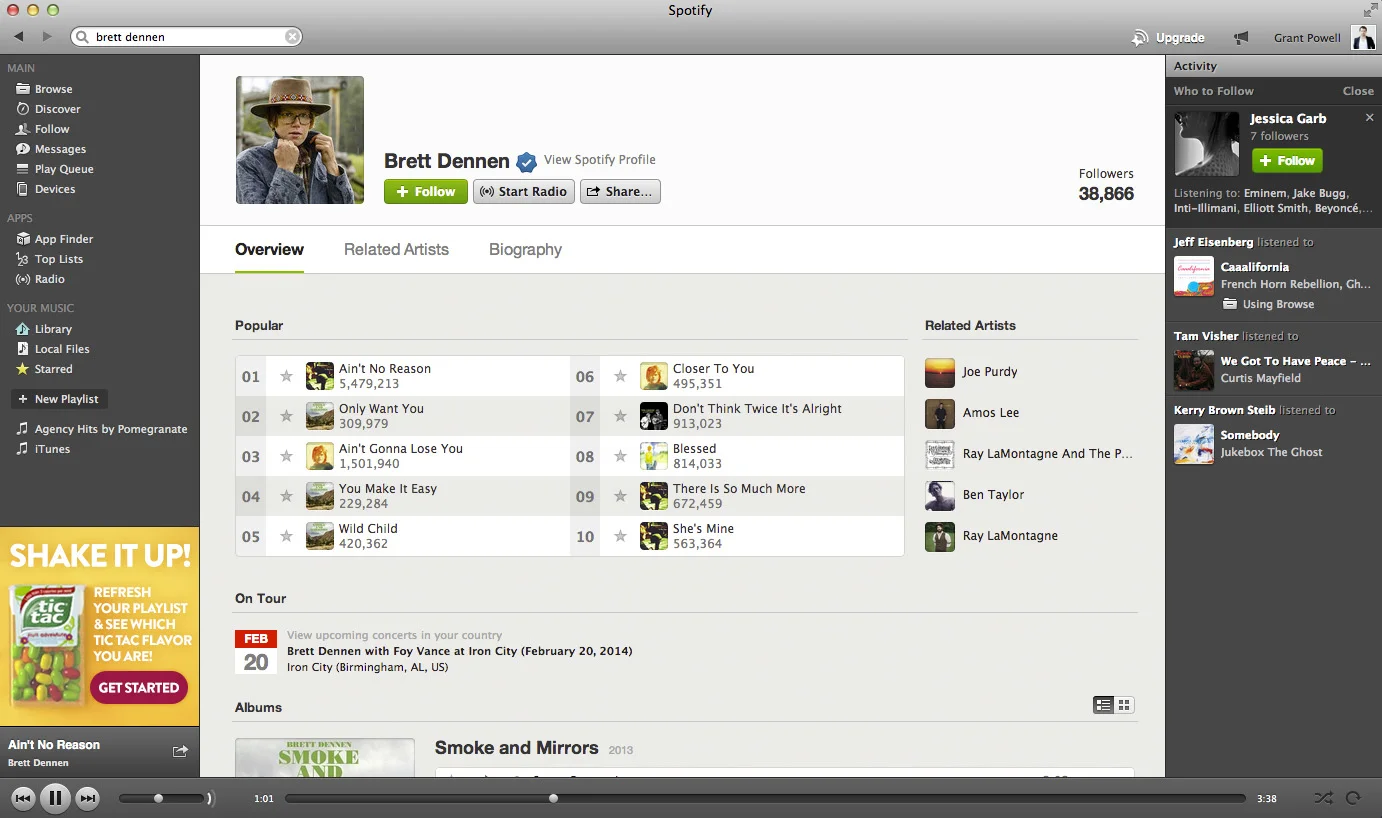The height and width of the screenshot is (818, 1382).
Task: Open Agency Hits by Pomegranate playlist
Action: pyautogui.click(x=111, y=429)
